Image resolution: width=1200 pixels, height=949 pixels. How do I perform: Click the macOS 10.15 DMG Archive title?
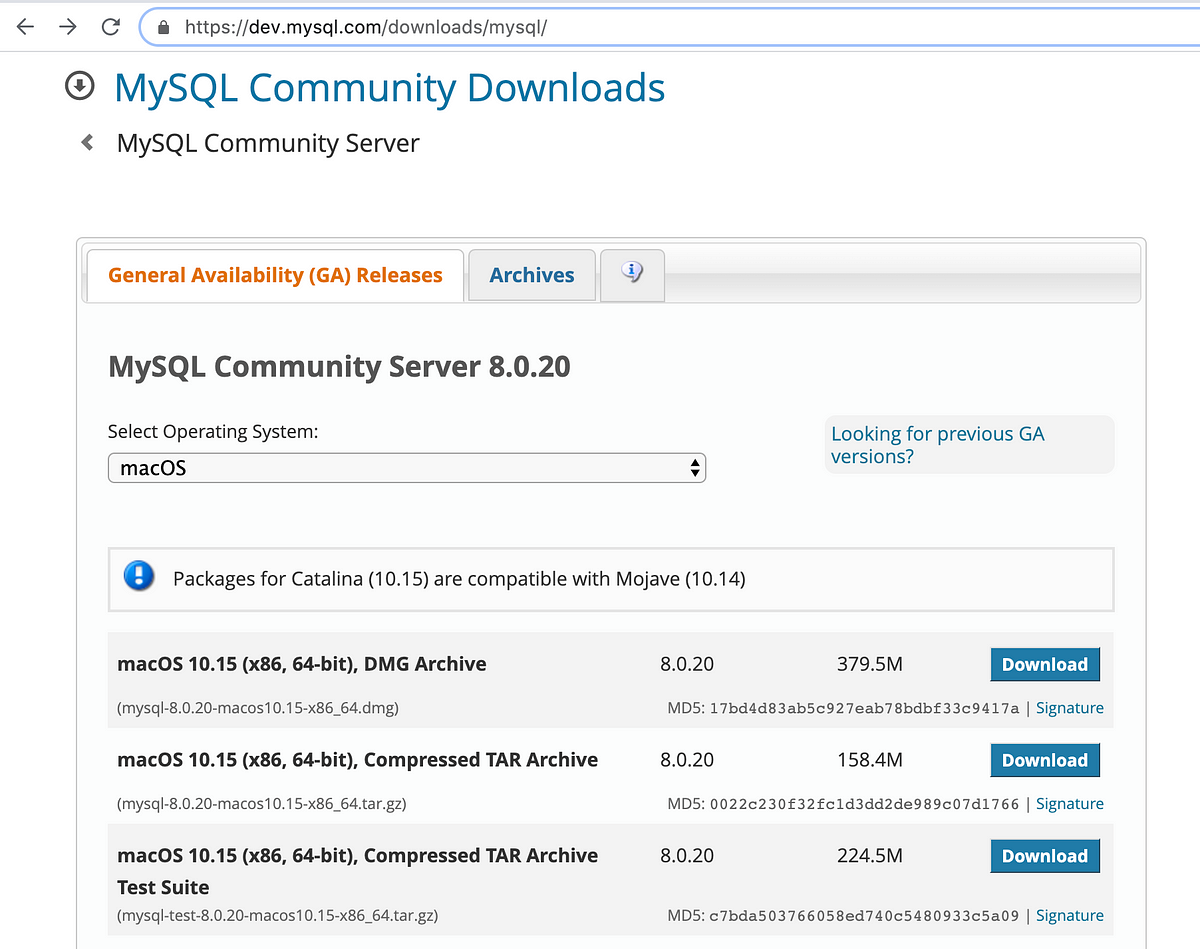(x=302, y=664)
